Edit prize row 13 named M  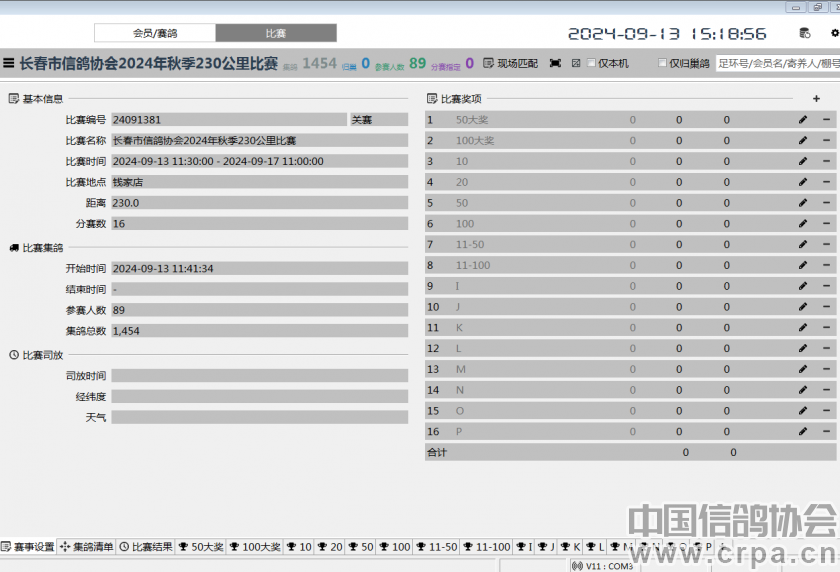pos(802,369)
